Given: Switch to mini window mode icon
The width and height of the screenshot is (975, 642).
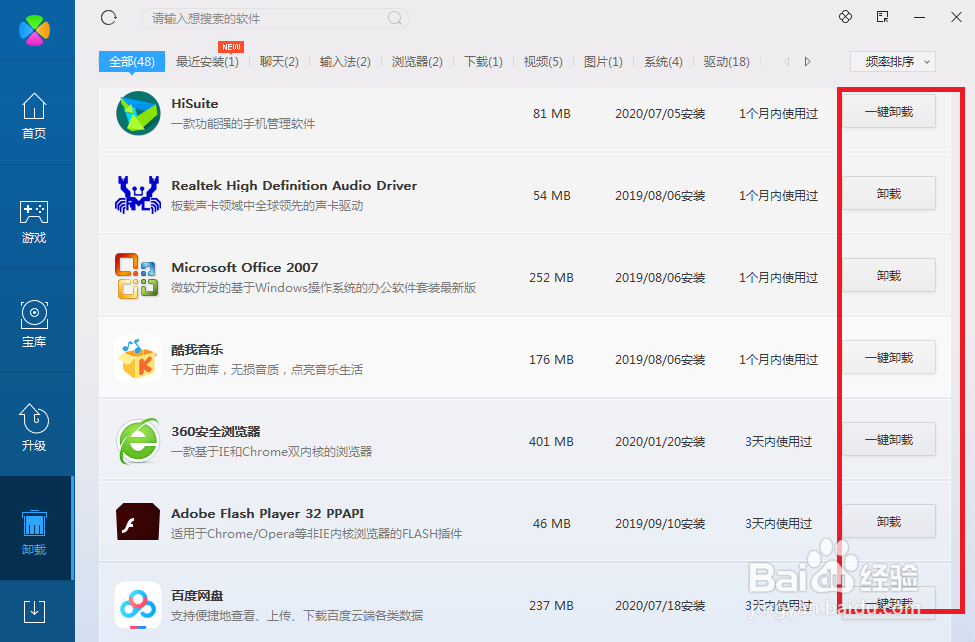Looking at the screenshot, I should [882, 17].
